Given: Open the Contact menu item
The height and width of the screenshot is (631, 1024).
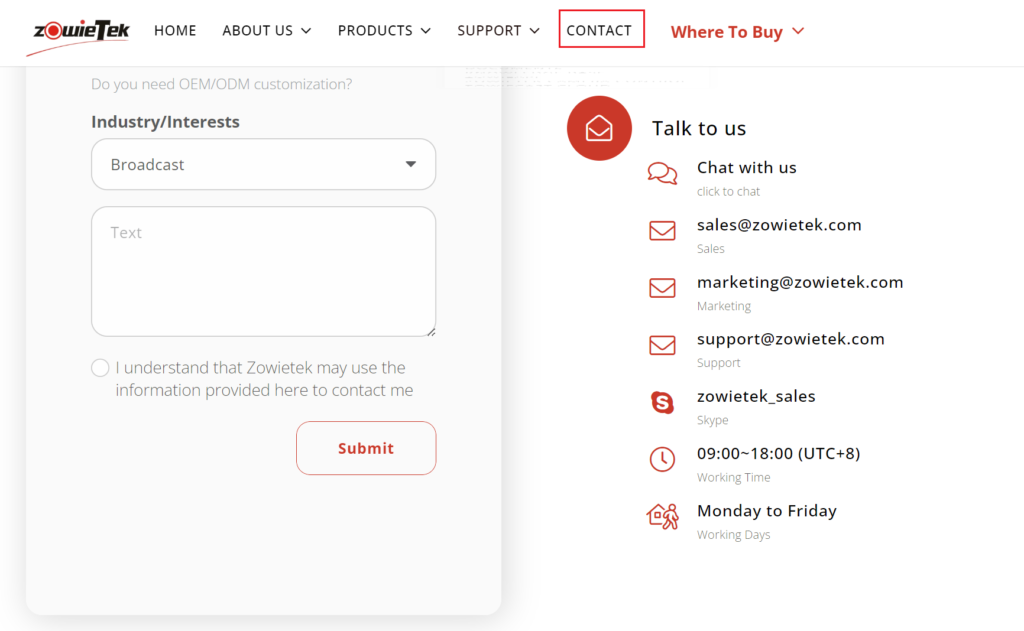Looking at the screenshot, I should tap(599, 30).
